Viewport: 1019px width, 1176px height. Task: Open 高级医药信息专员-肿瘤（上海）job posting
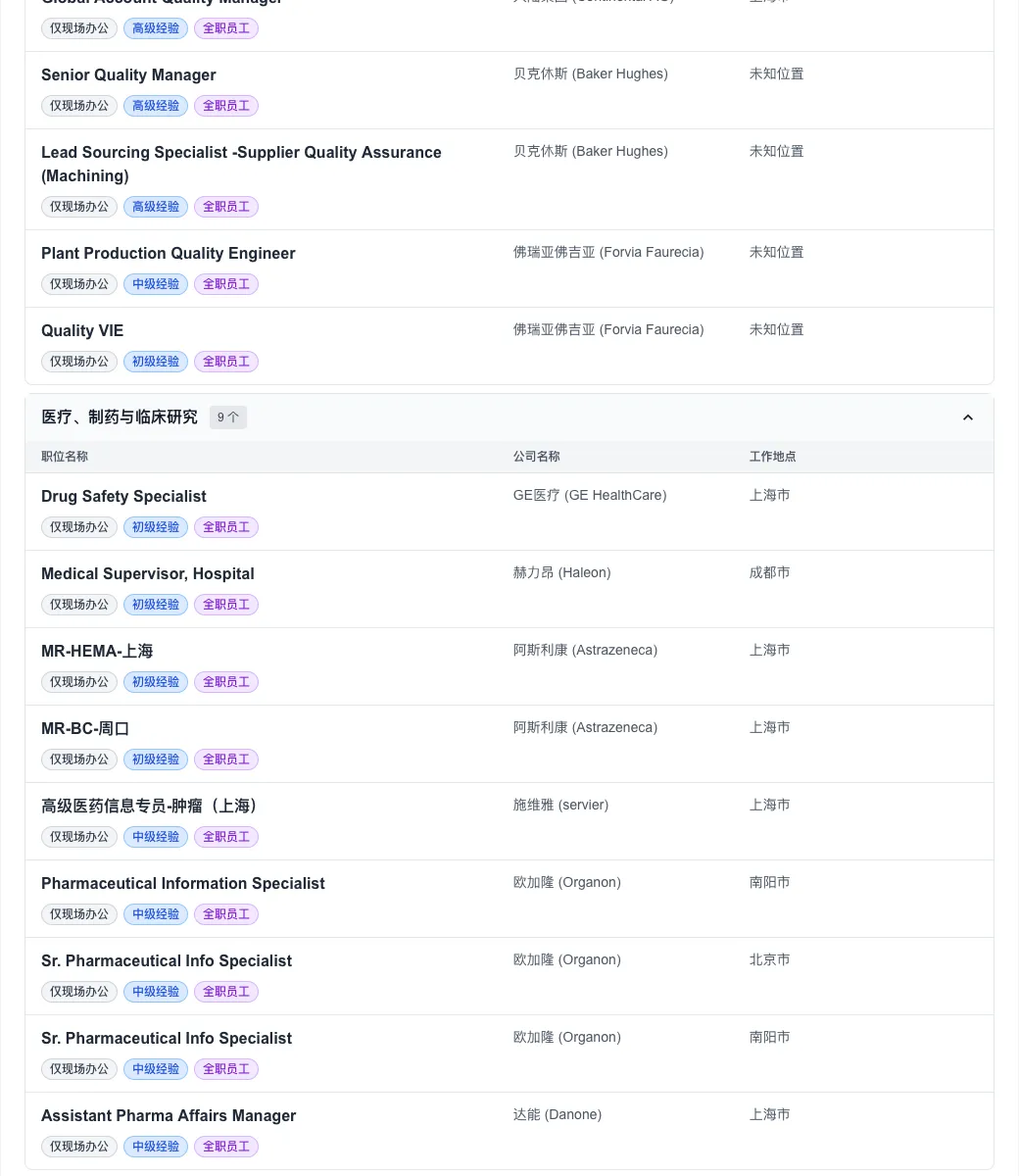[152, 806]
